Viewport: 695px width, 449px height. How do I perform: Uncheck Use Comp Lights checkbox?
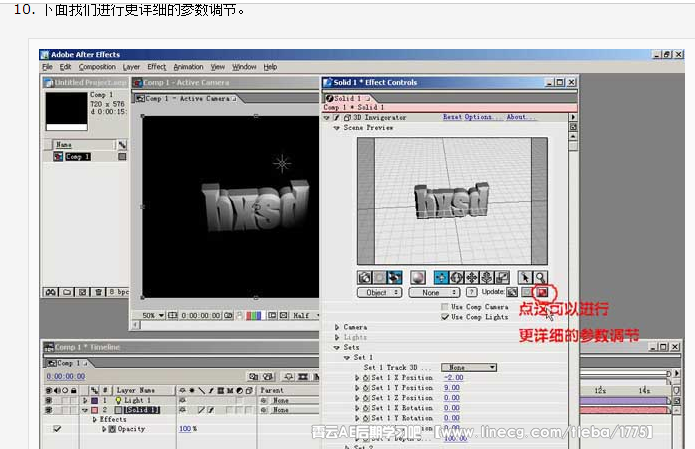point(445,317)
